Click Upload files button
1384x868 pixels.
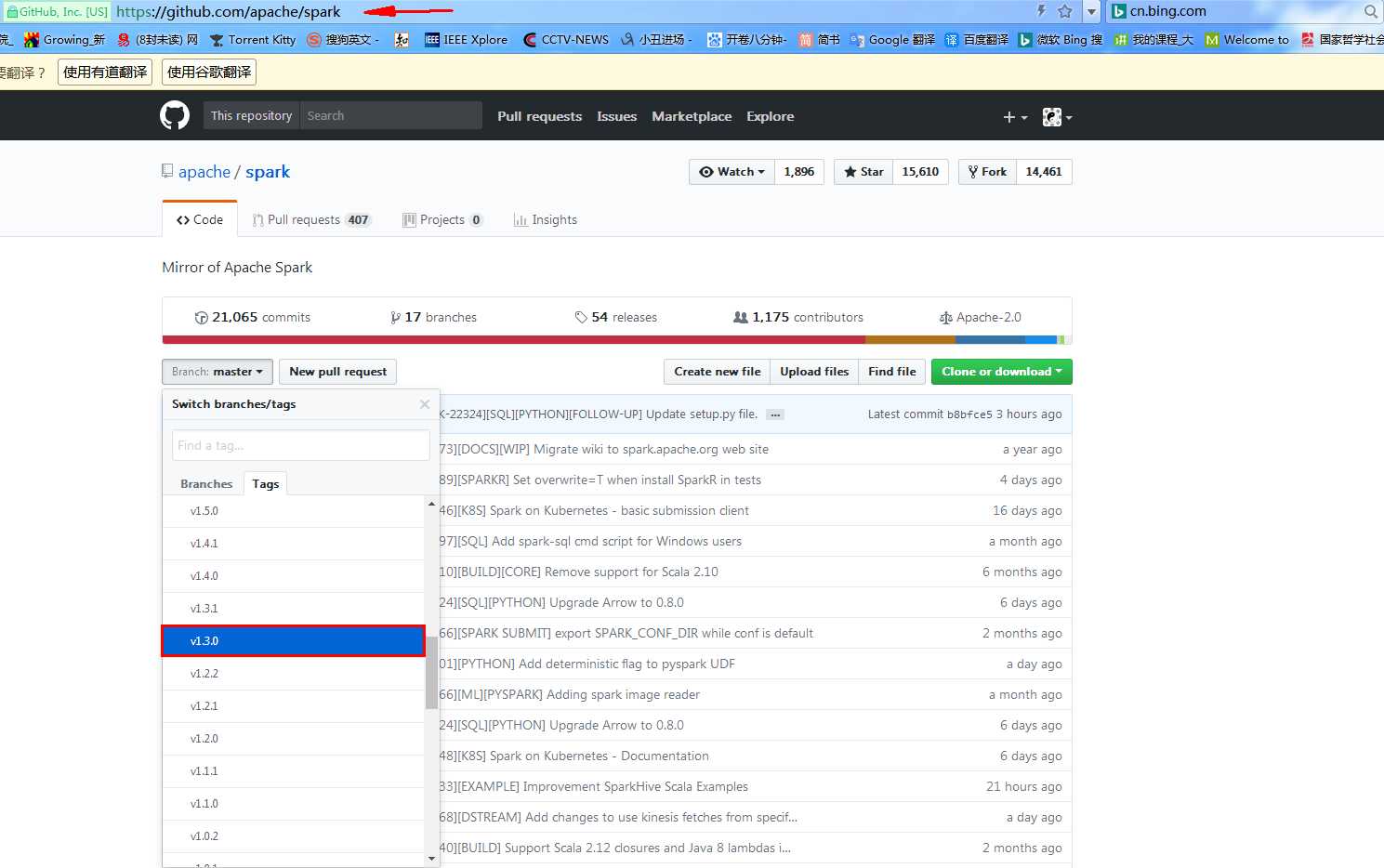(814, 372)
